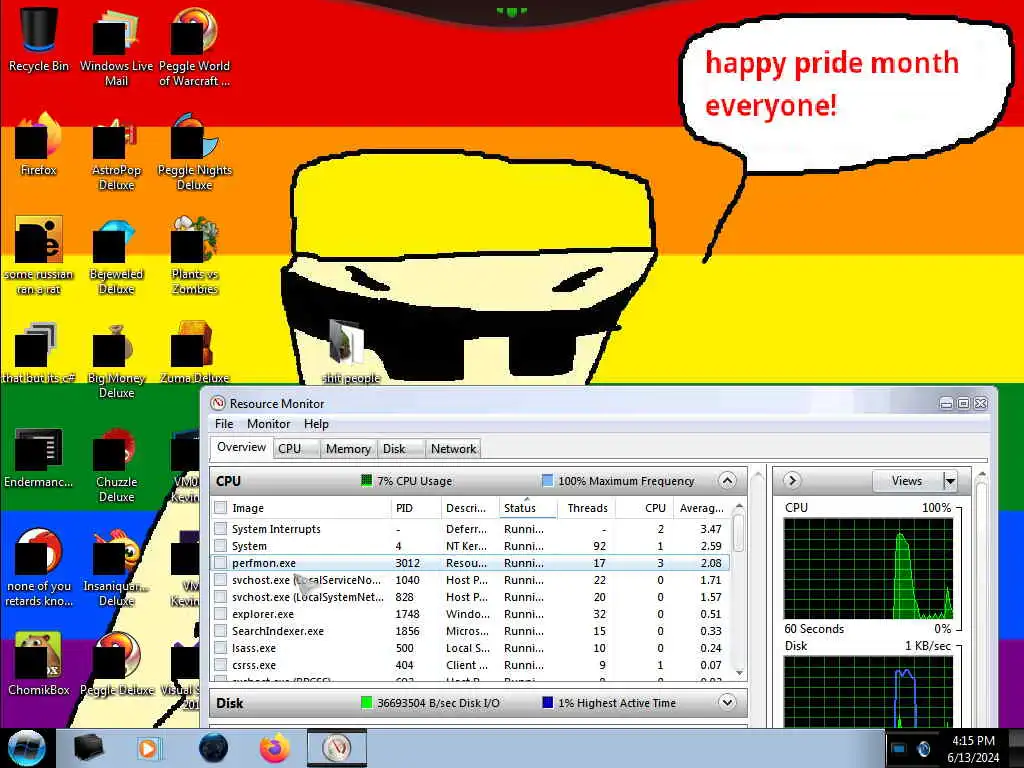
Task: Click the black folder taskbar icon
Action: point(88,748)
